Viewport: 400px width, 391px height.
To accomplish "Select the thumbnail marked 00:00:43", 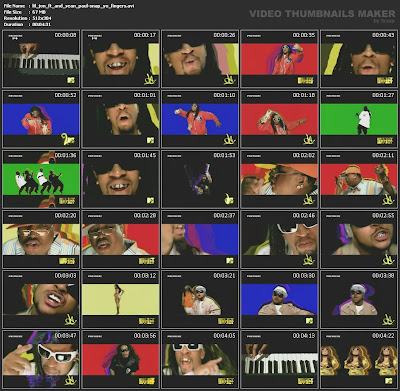I will coord(359,59).
